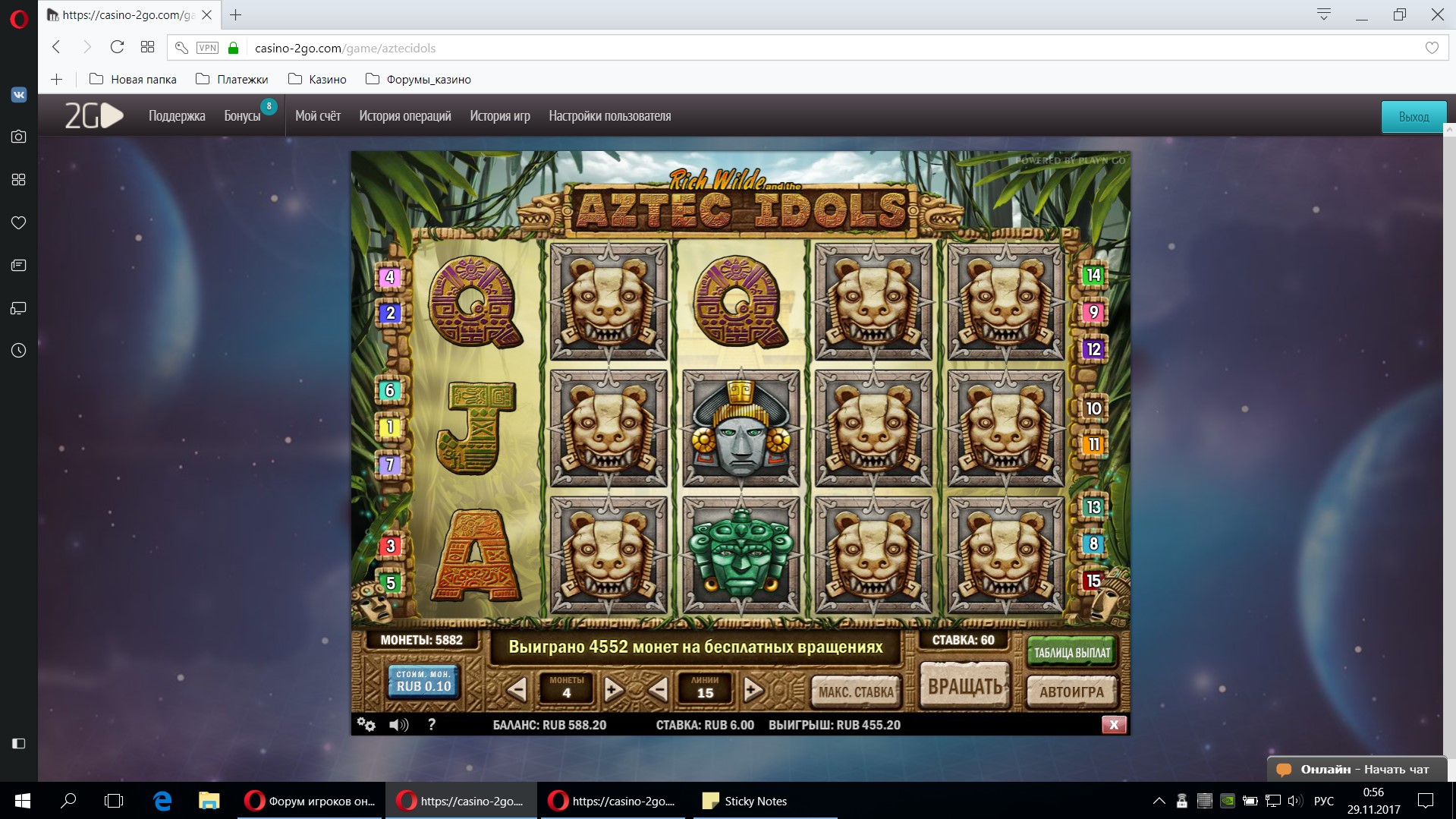Decrease the number of lines
Image resolution: width=1456 pixels, height=819 pixels.
tap(658, 689)
